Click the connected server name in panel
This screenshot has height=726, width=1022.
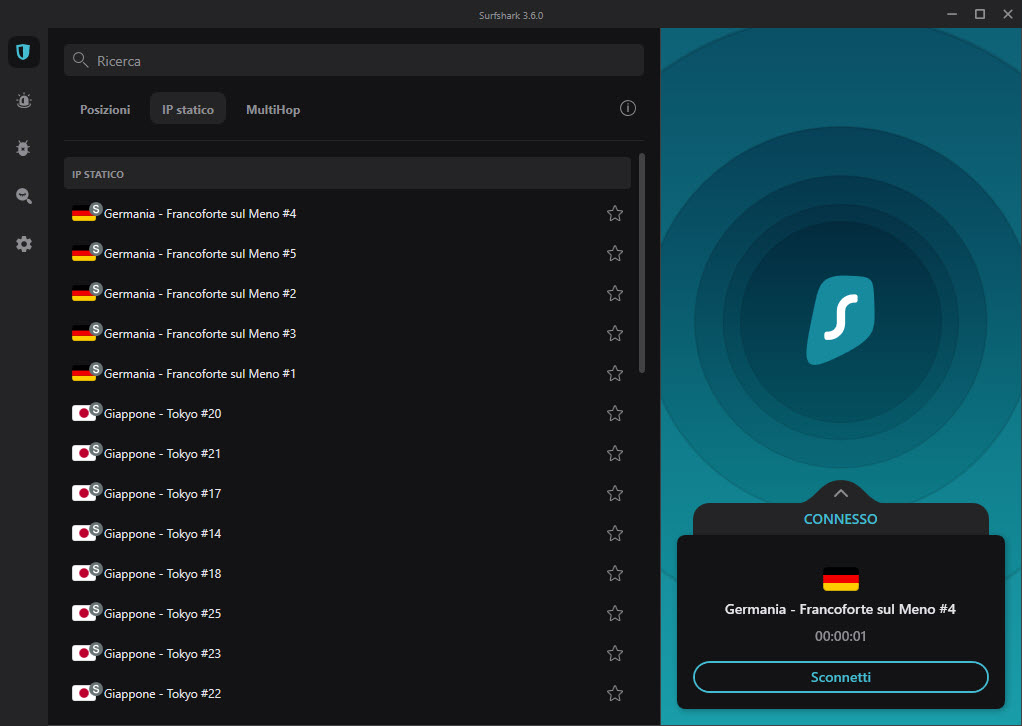tap(840, 609)
